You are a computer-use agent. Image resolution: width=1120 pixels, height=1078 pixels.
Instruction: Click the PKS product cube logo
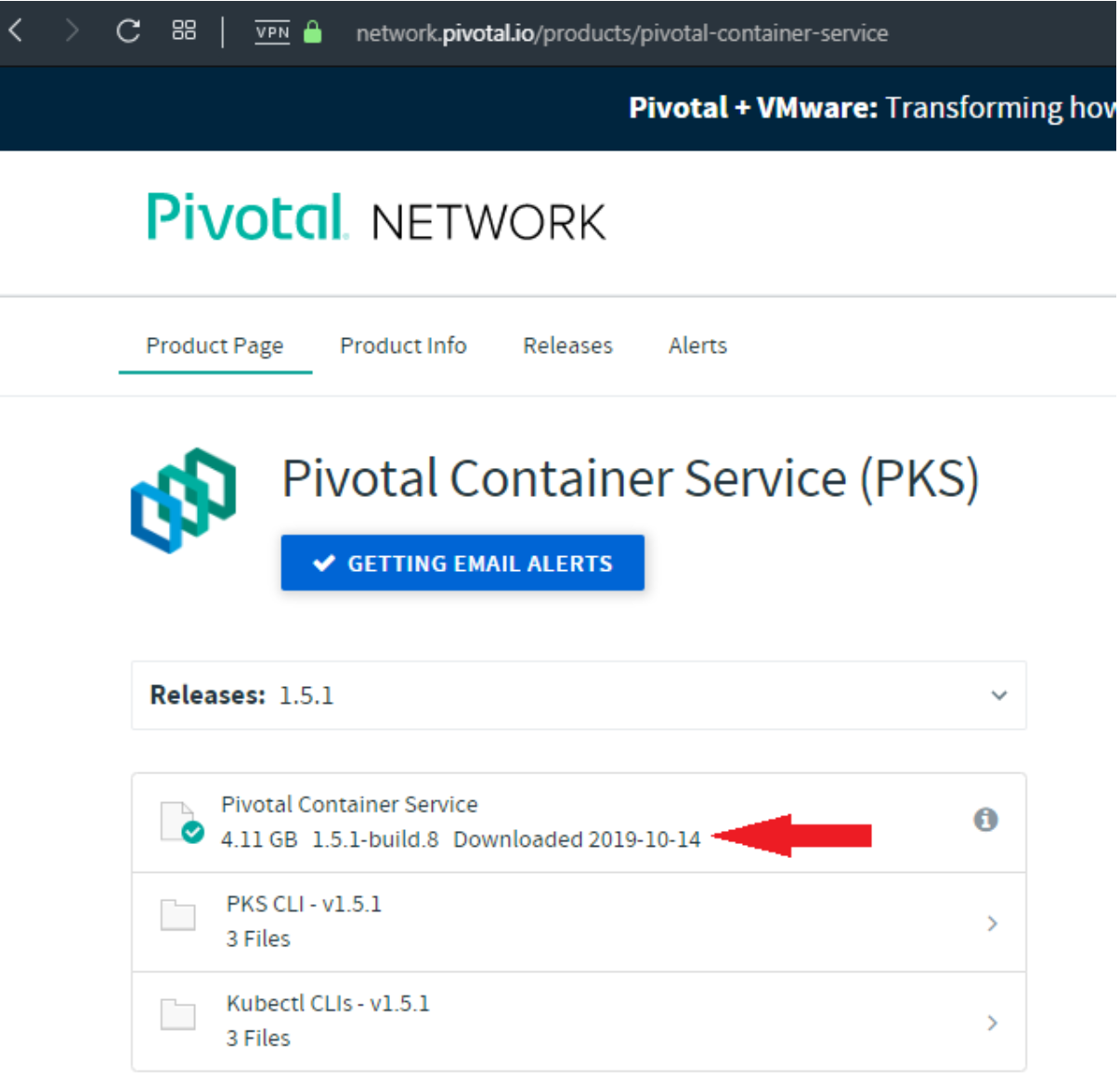click(x=184, y=500)
